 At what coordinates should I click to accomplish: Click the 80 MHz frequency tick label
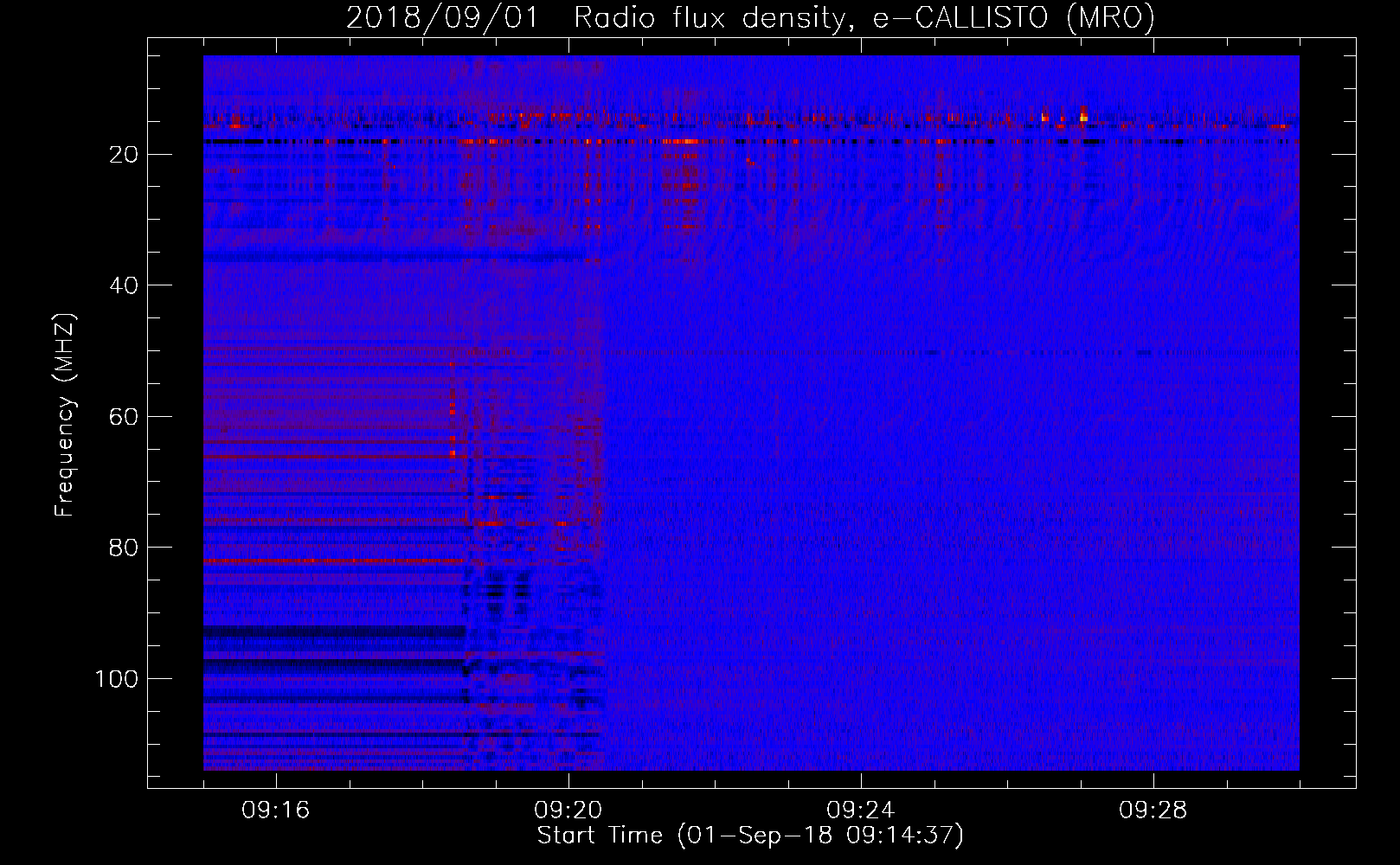(124, 548)
